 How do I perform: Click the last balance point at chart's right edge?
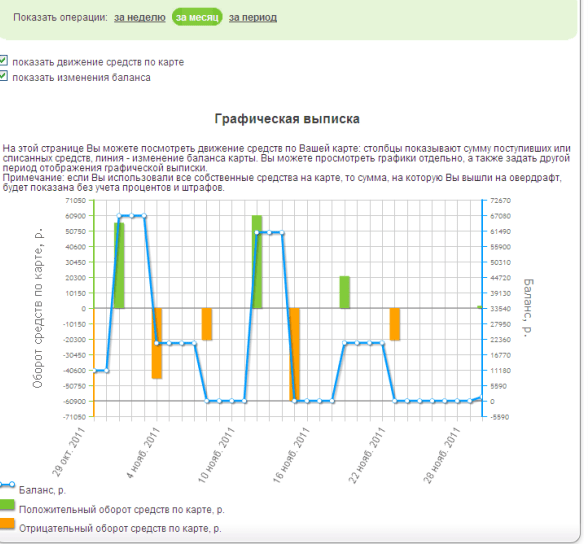click(482, 397)
